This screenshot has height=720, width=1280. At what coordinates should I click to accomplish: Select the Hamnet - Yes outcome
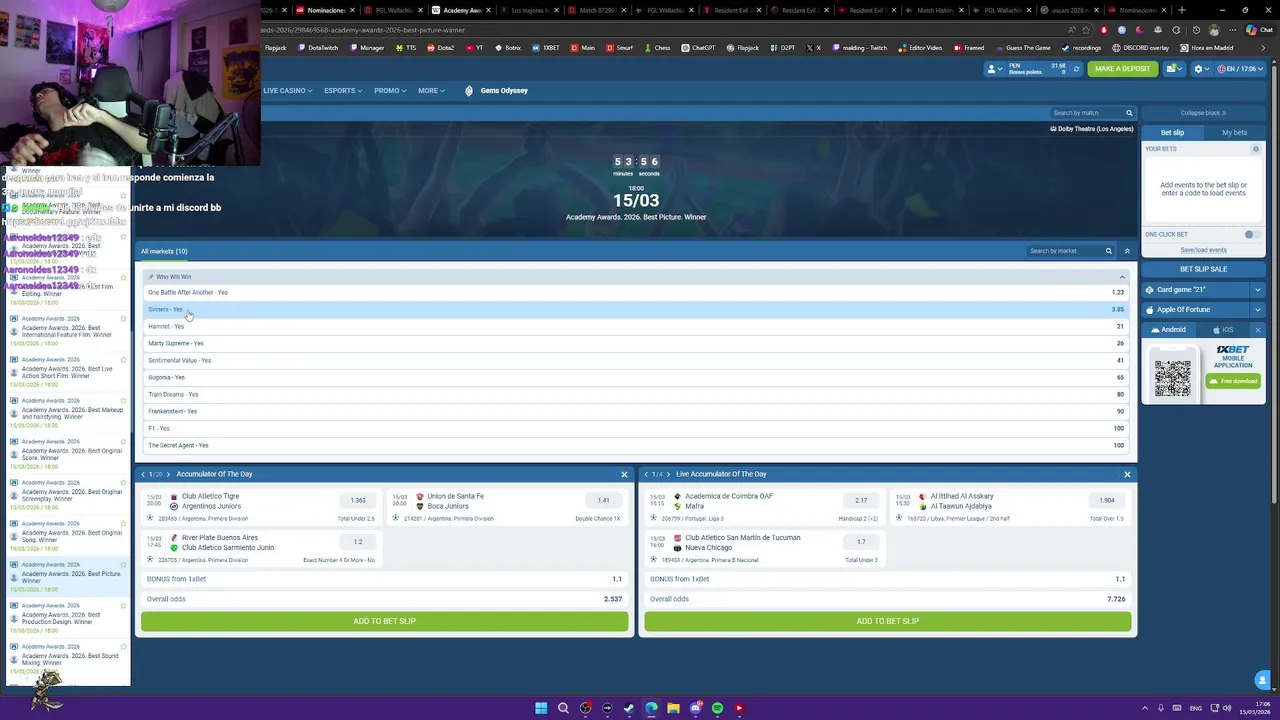click(636, 327)
